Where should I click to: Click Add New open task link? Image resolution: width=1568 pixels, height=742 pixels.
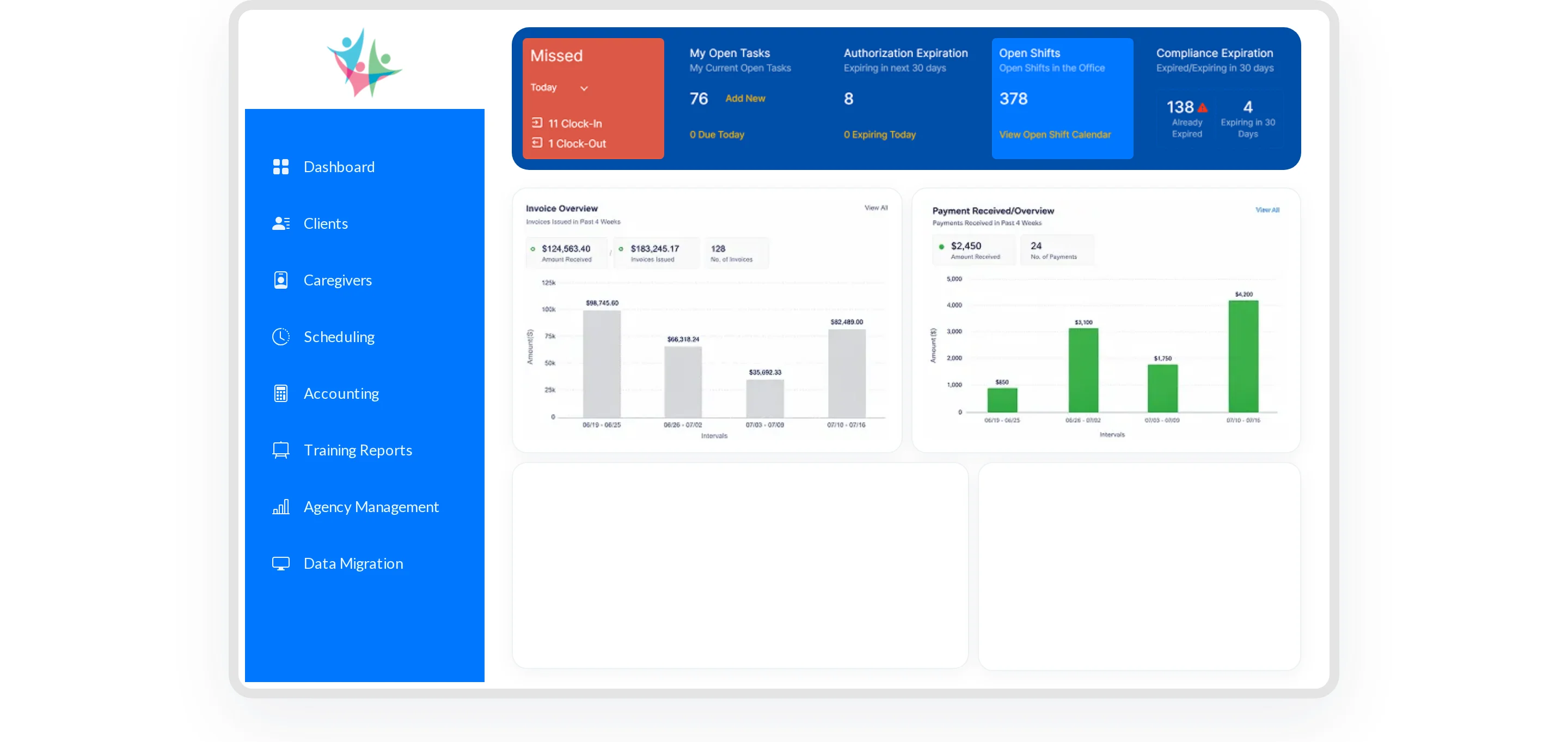point(745,99)
